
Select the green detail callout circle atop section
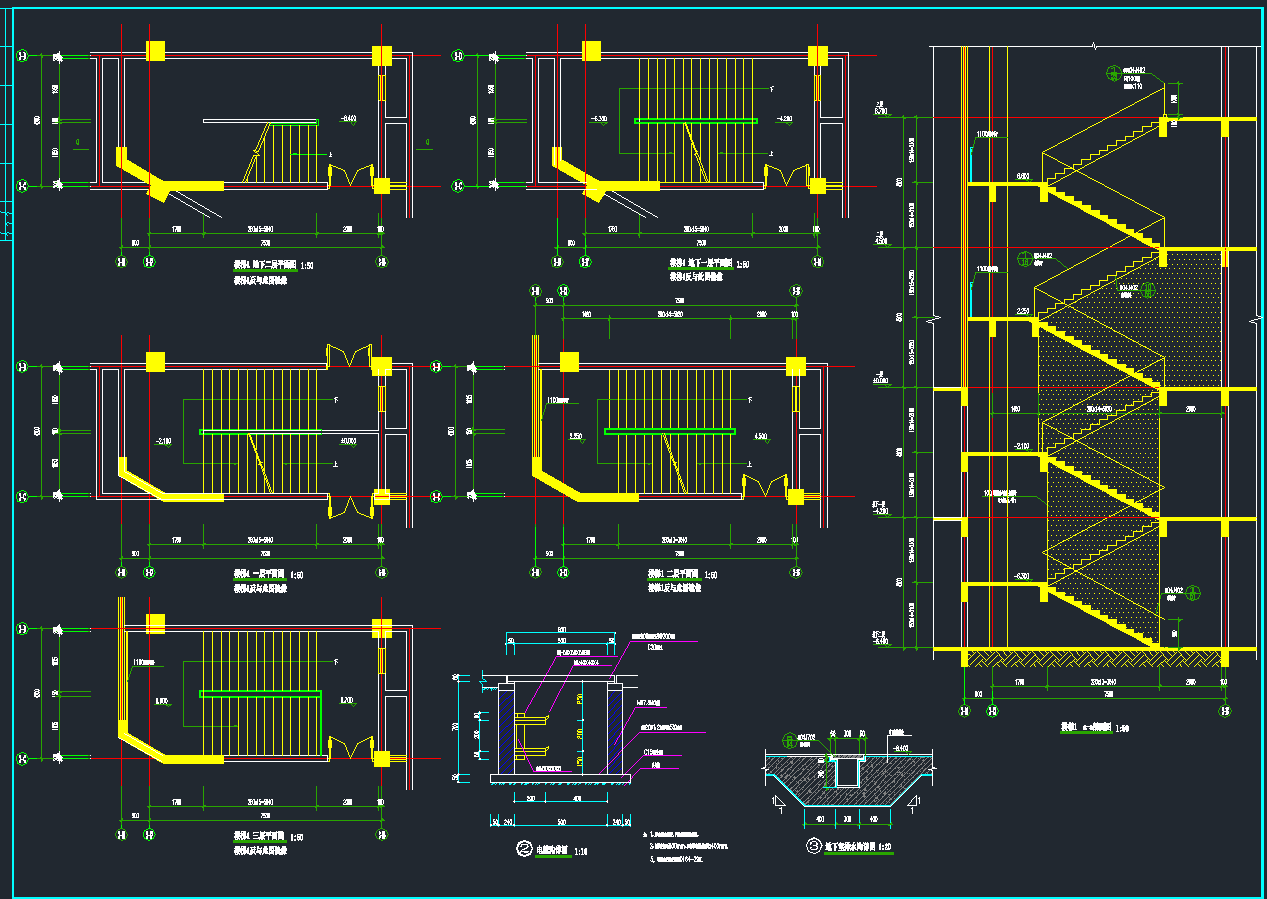[1112, 73]
